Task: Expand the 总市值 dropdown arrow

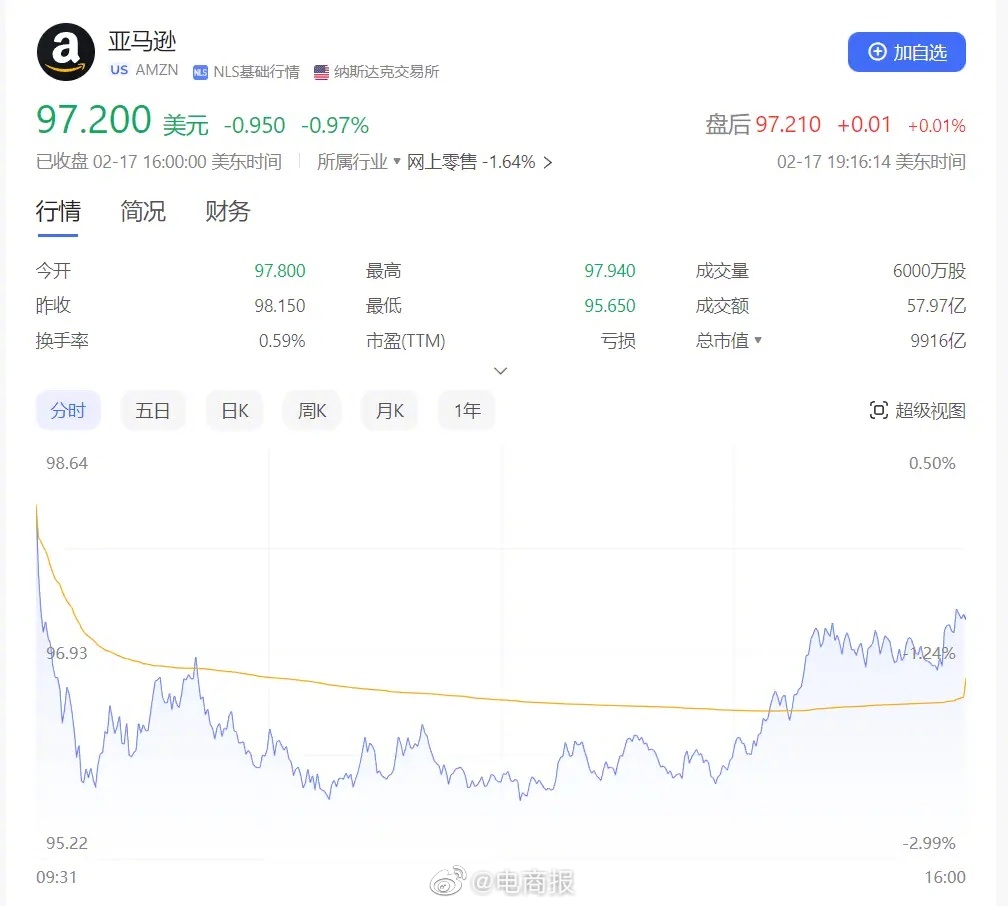Action: [x=758, y=340]
